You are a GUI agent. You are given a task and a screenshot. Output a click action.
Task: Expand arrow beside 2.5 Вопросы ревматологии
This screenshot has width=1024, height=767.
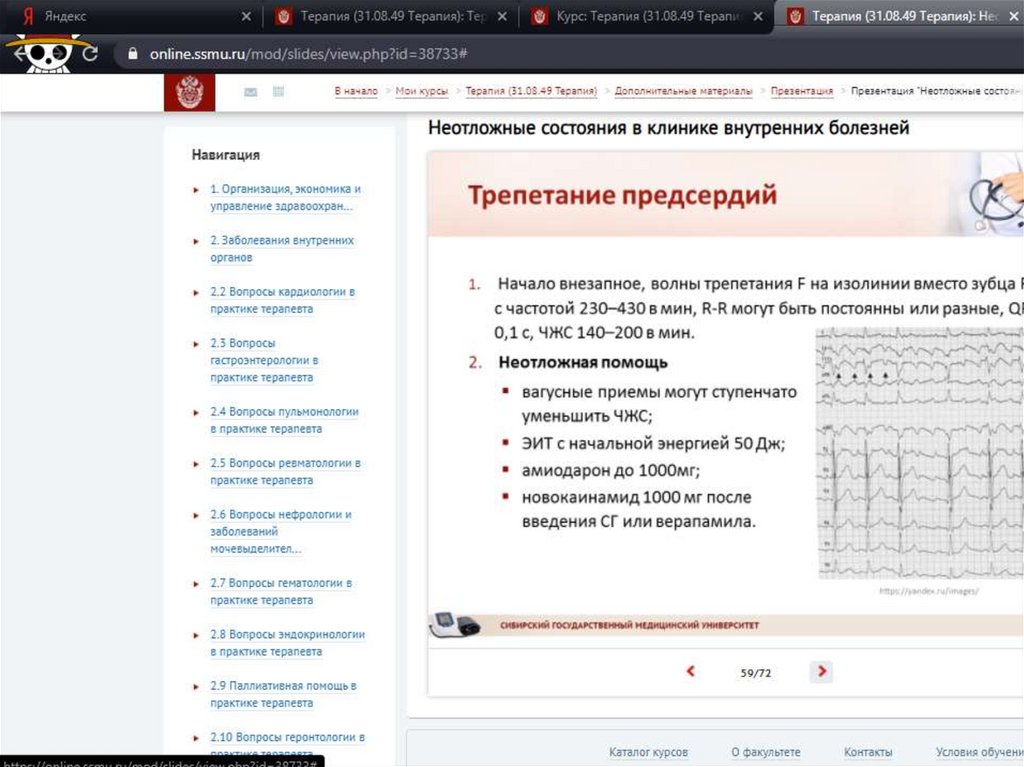click(x=196, y=464)
